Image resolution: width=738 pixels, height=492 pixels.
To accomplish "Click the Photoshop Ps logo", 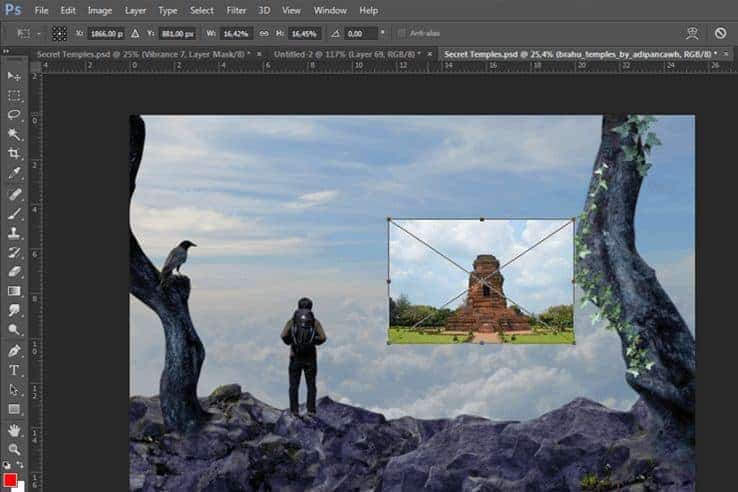I will (x=13, y=10).
